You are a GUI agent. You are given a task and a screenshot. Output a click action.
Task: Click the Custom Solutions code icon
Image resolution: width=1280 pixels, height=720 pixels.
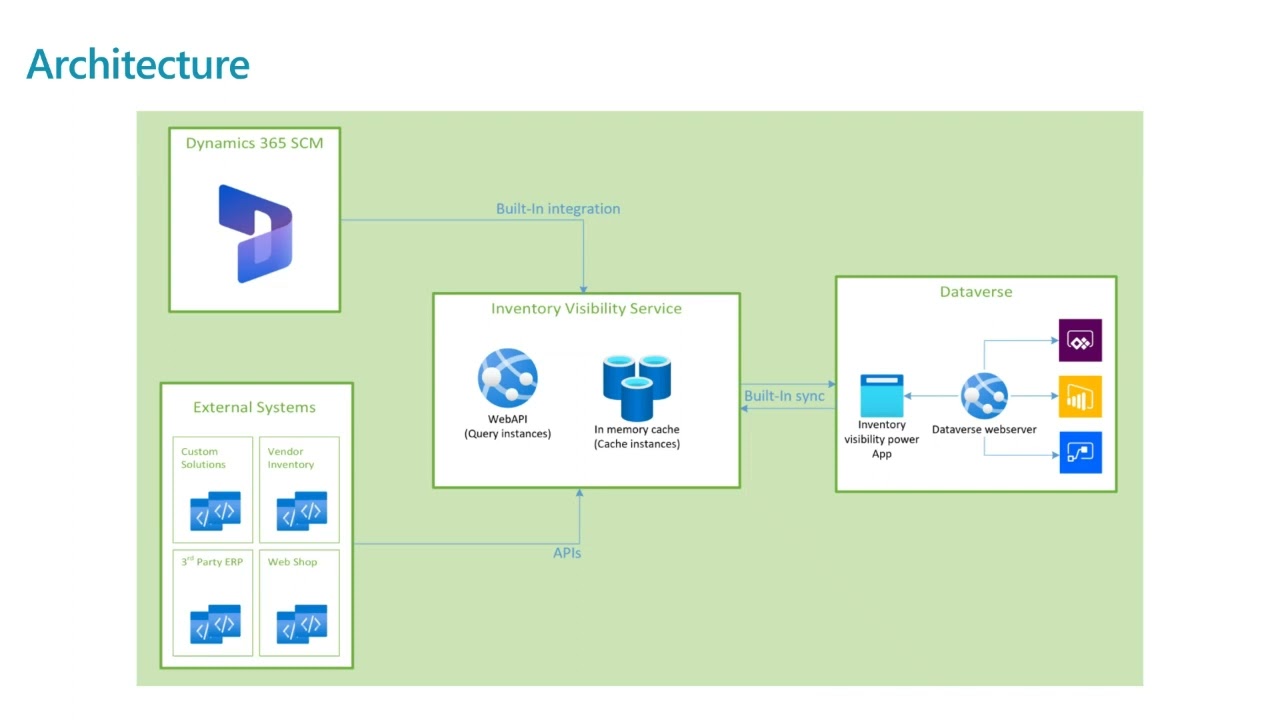215,511
